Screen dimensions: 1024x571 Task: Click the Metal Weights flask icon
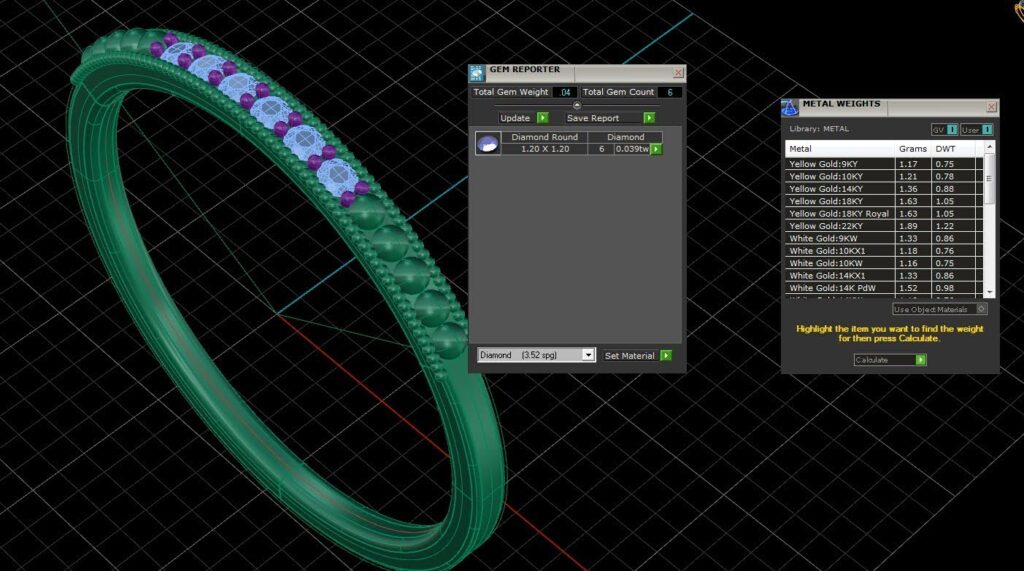(x=790, y=108)
